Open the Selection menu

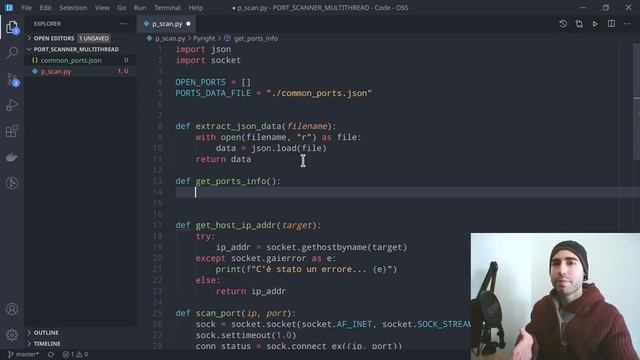coord(73,8)
